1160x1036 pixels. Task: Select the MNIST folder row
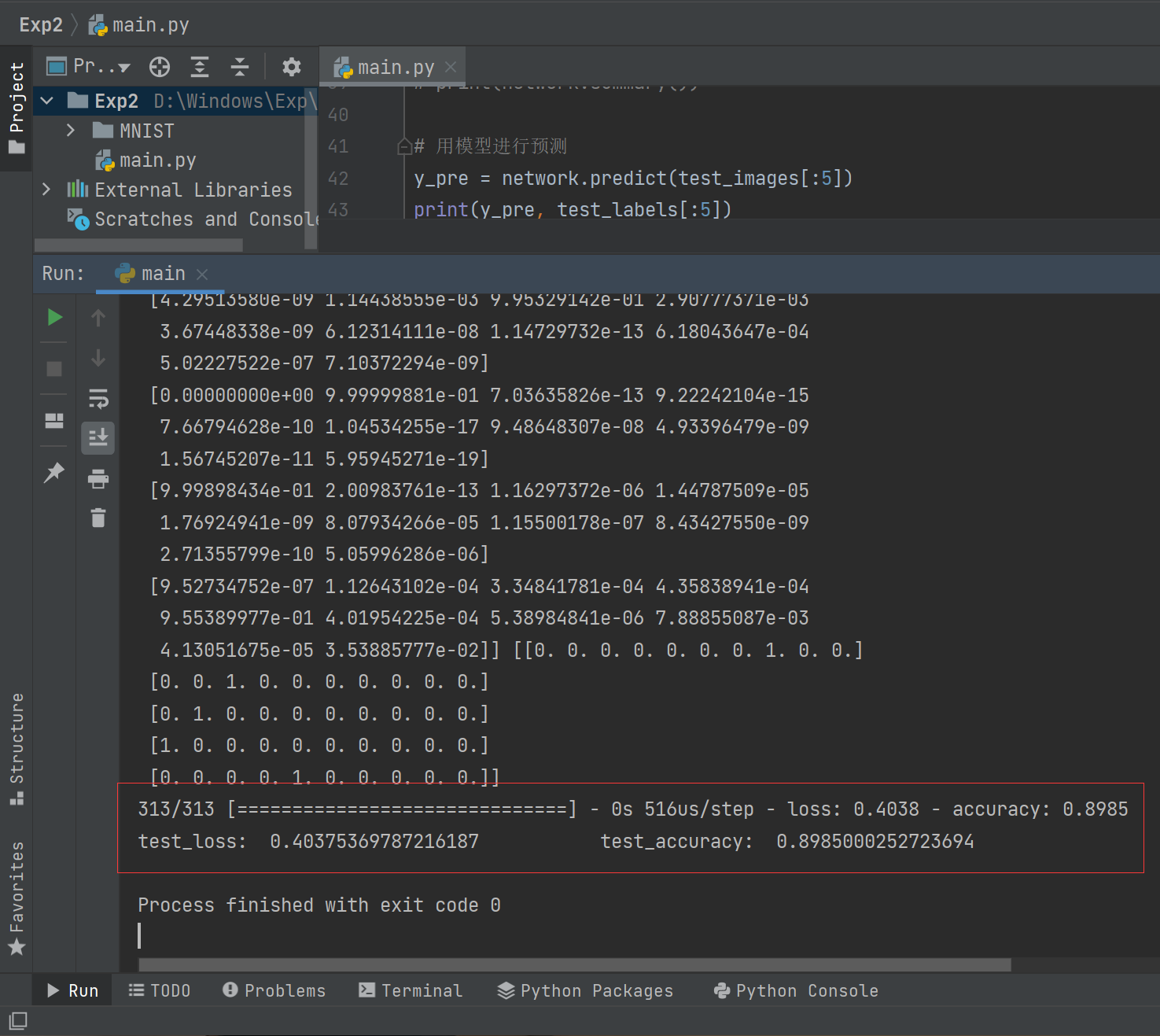pos(134,131)
